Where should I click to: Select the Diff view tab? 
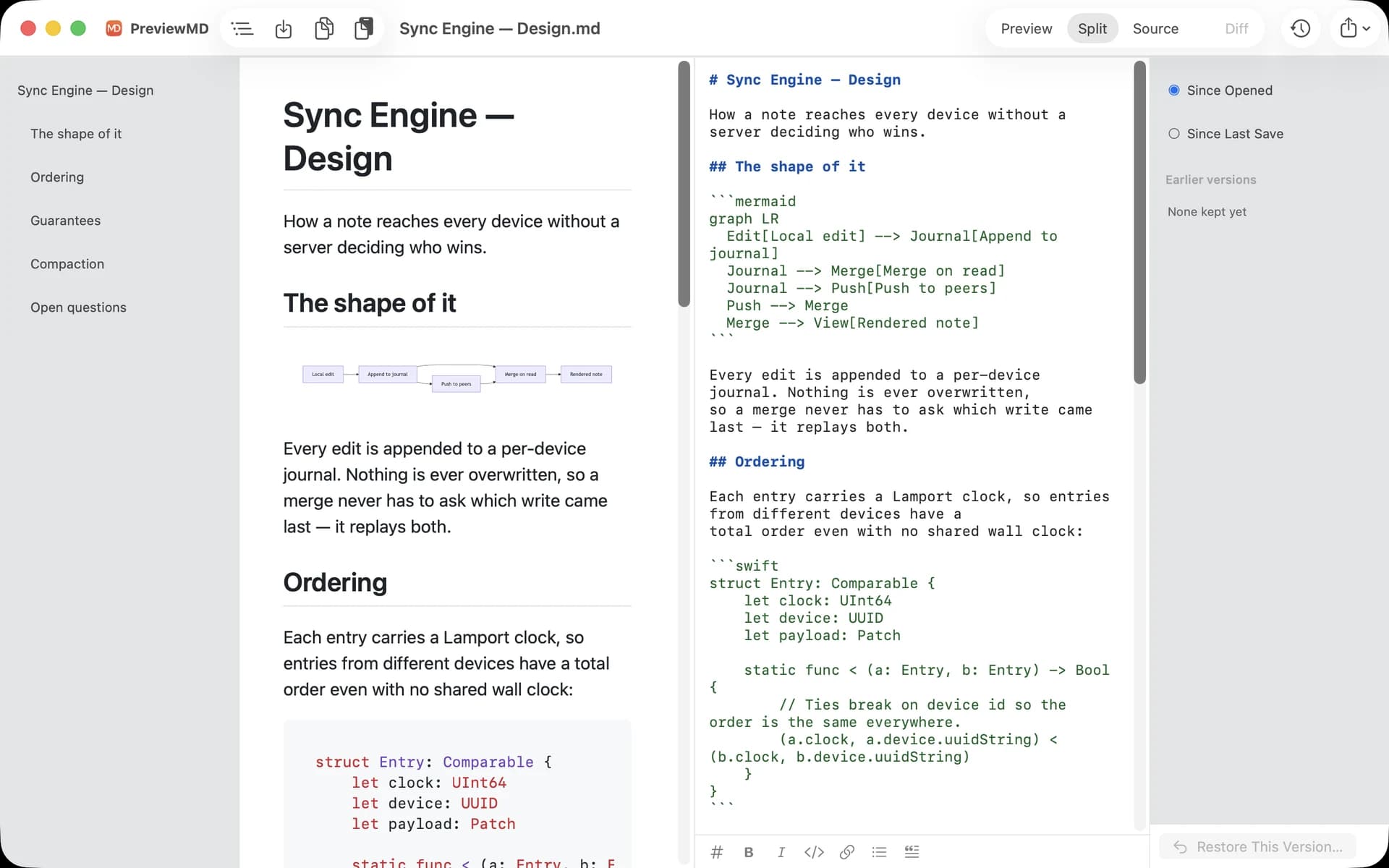pyautogui.click(x=1236, y=29)
